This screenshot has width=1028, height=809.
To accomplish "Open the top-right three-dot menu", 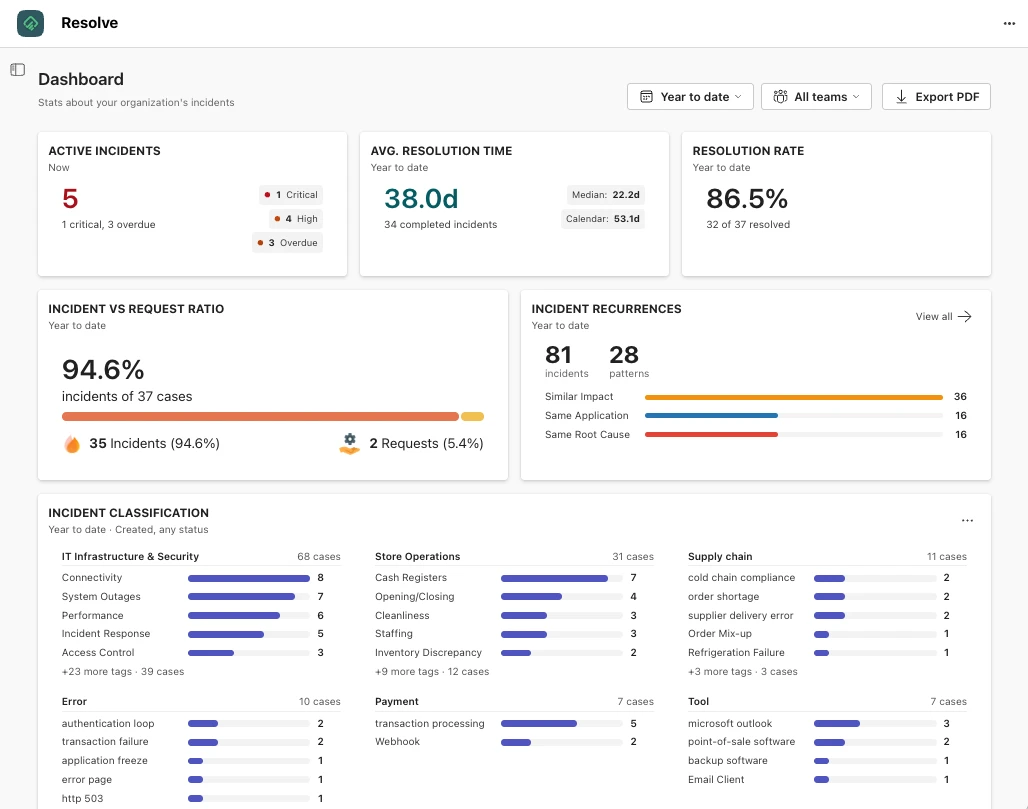I will pyautogui.click(x=1009, y=24).
